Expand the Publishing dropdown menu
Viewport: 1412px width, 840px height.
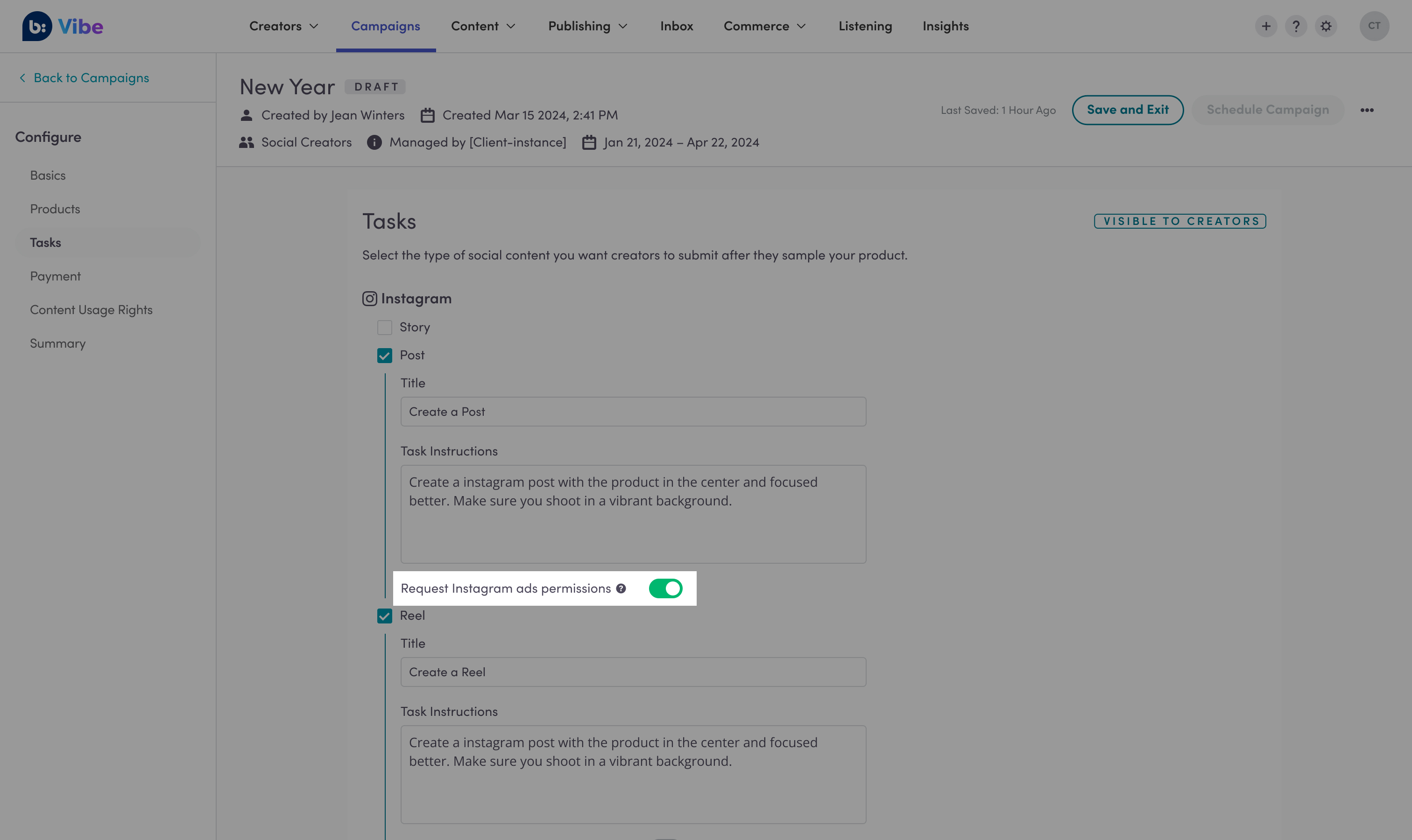coord(588,26)
